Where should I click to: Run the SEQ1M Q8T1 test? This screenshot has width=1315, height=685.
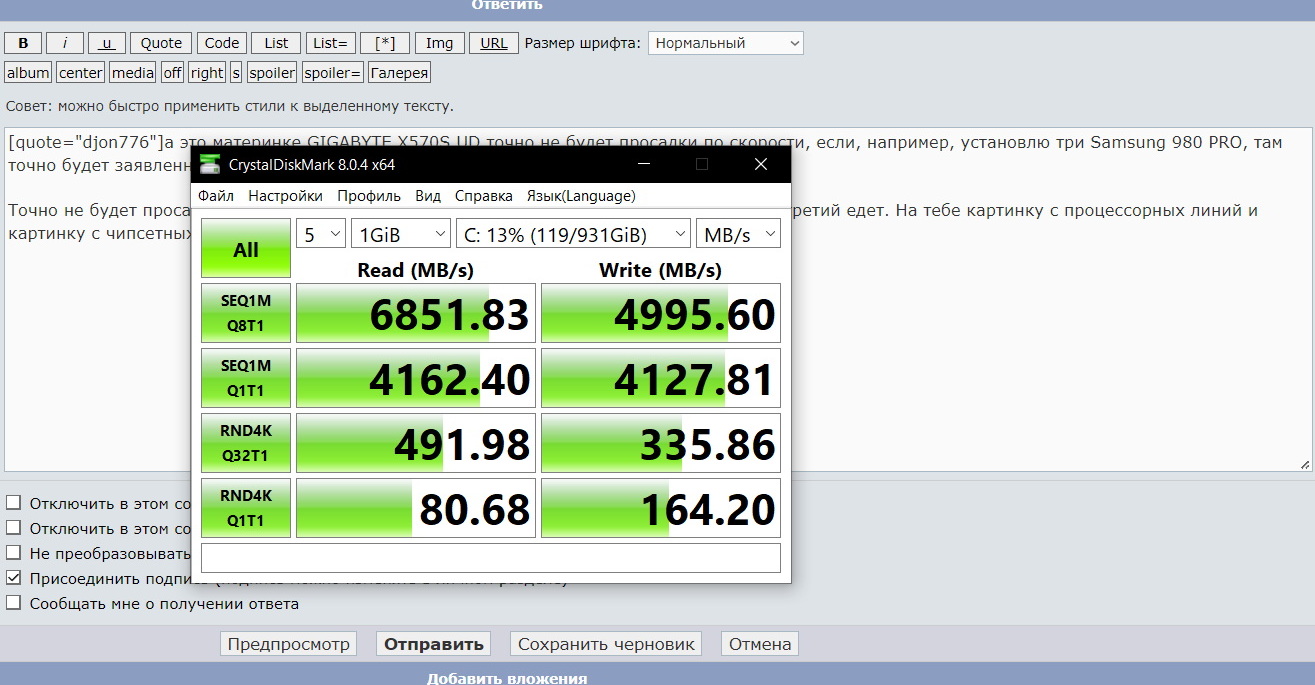pyautogui.click(x=246, y=313)
